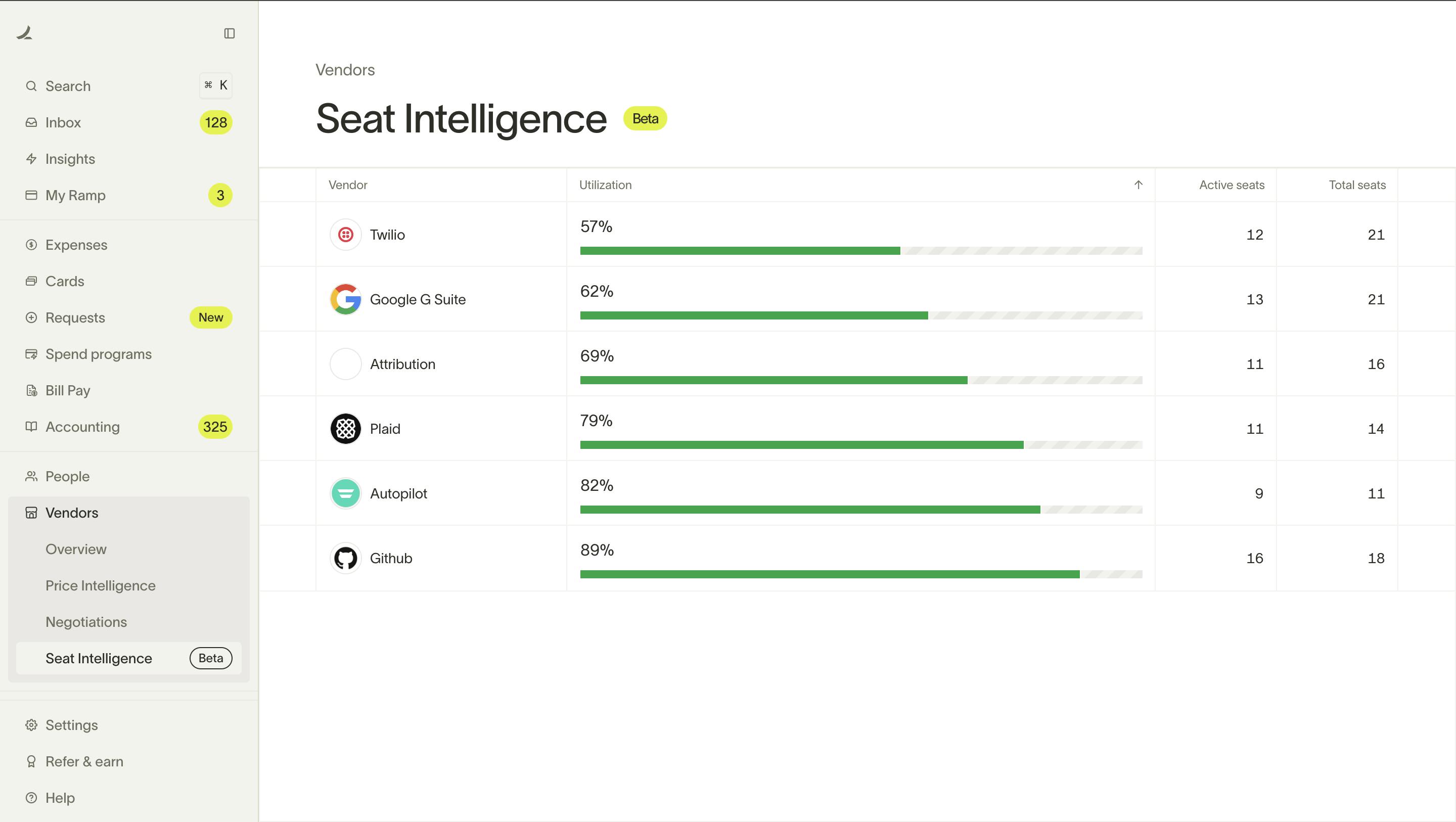Sort by Active seats column header
The image size is (1456, 822).
tap(1231, 185)
